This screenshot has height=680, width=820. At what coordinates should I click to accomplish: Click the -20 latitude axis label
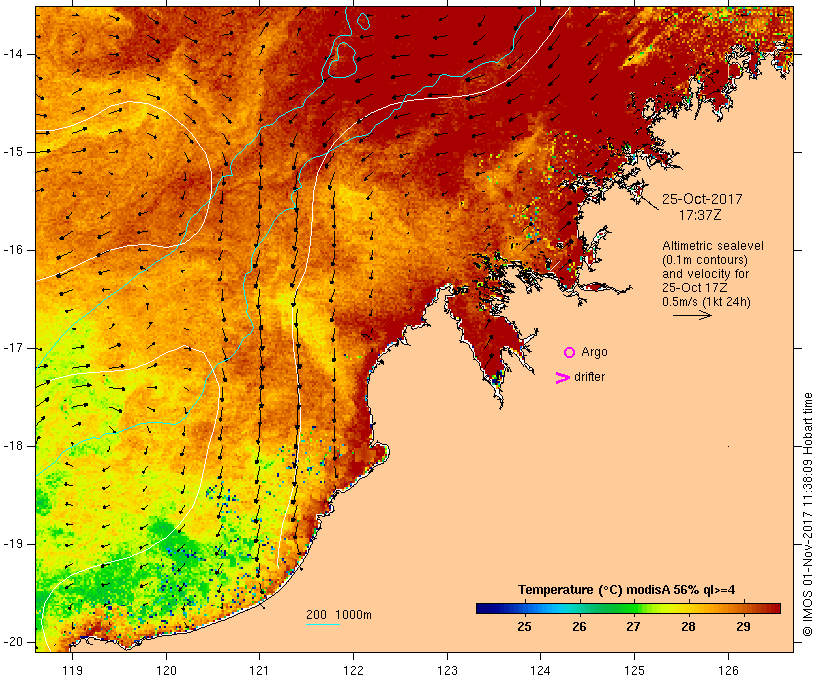click(x=13, y=642)
